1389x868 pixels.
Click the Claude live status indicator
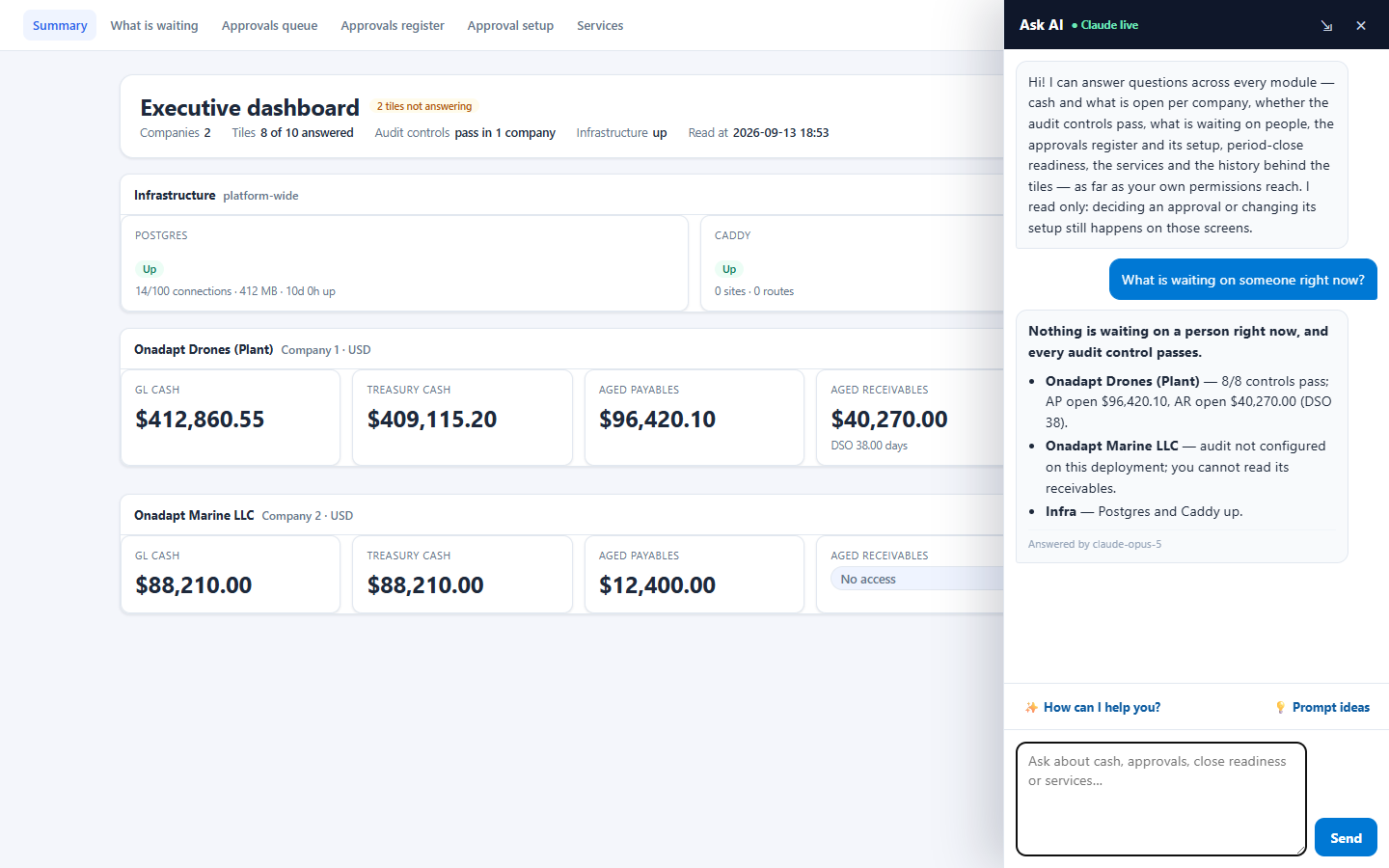1104,25
